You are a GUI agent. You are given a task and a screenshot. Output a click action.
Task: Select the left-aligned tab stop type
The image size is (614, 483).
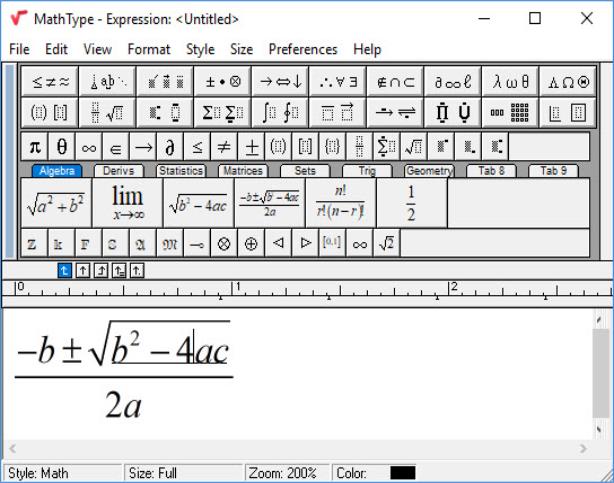65,271
